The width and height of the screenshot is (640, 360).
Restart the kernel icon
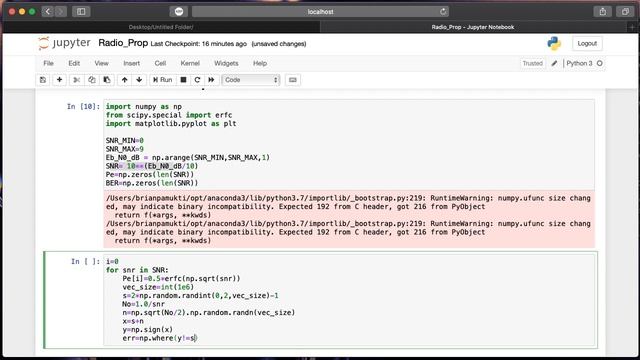coord(197,80)
